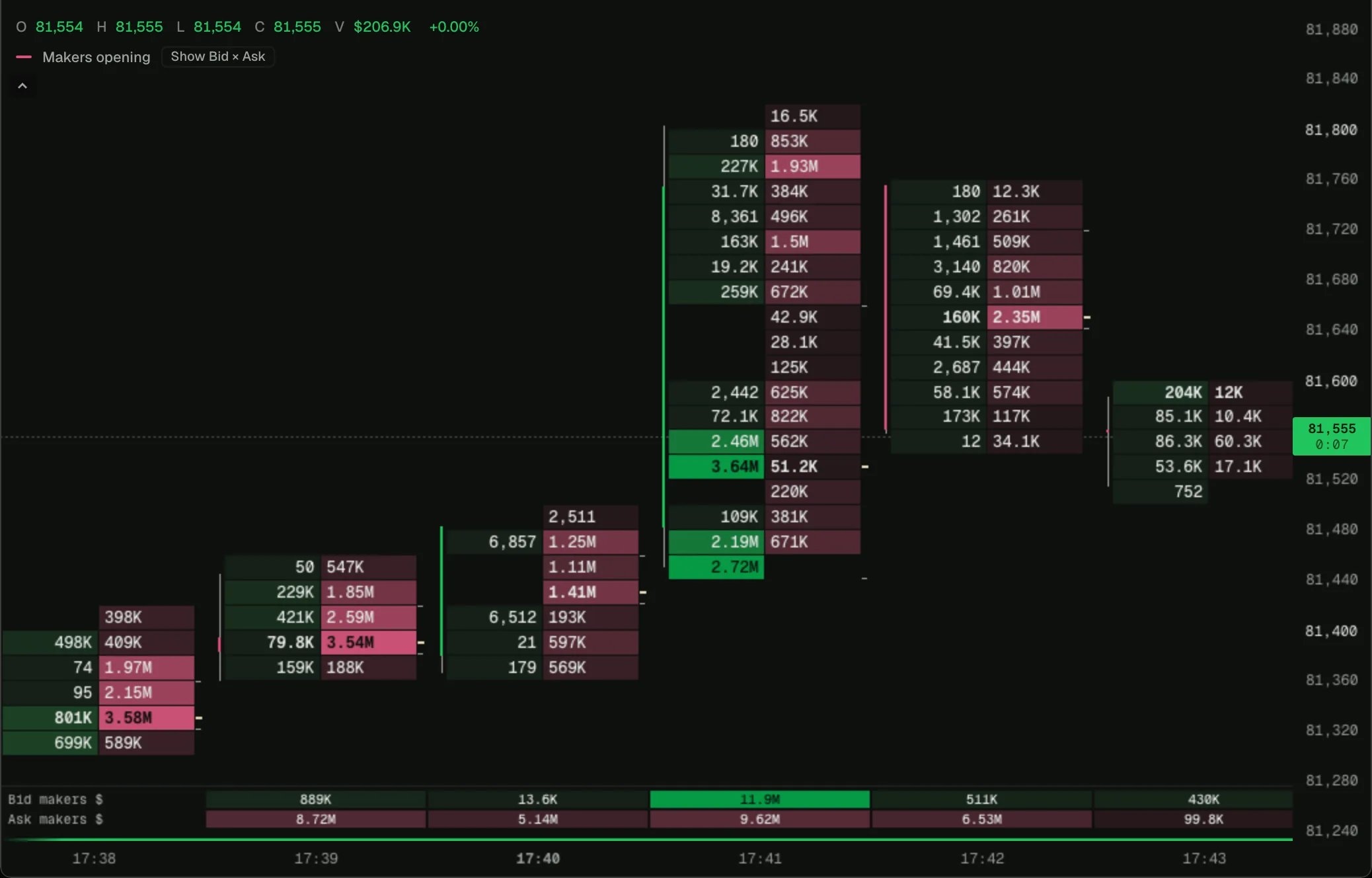Viewport: 1372px width, 878px height.
Task: Click the Bid makers $ row label
Action: click(56, 799)
